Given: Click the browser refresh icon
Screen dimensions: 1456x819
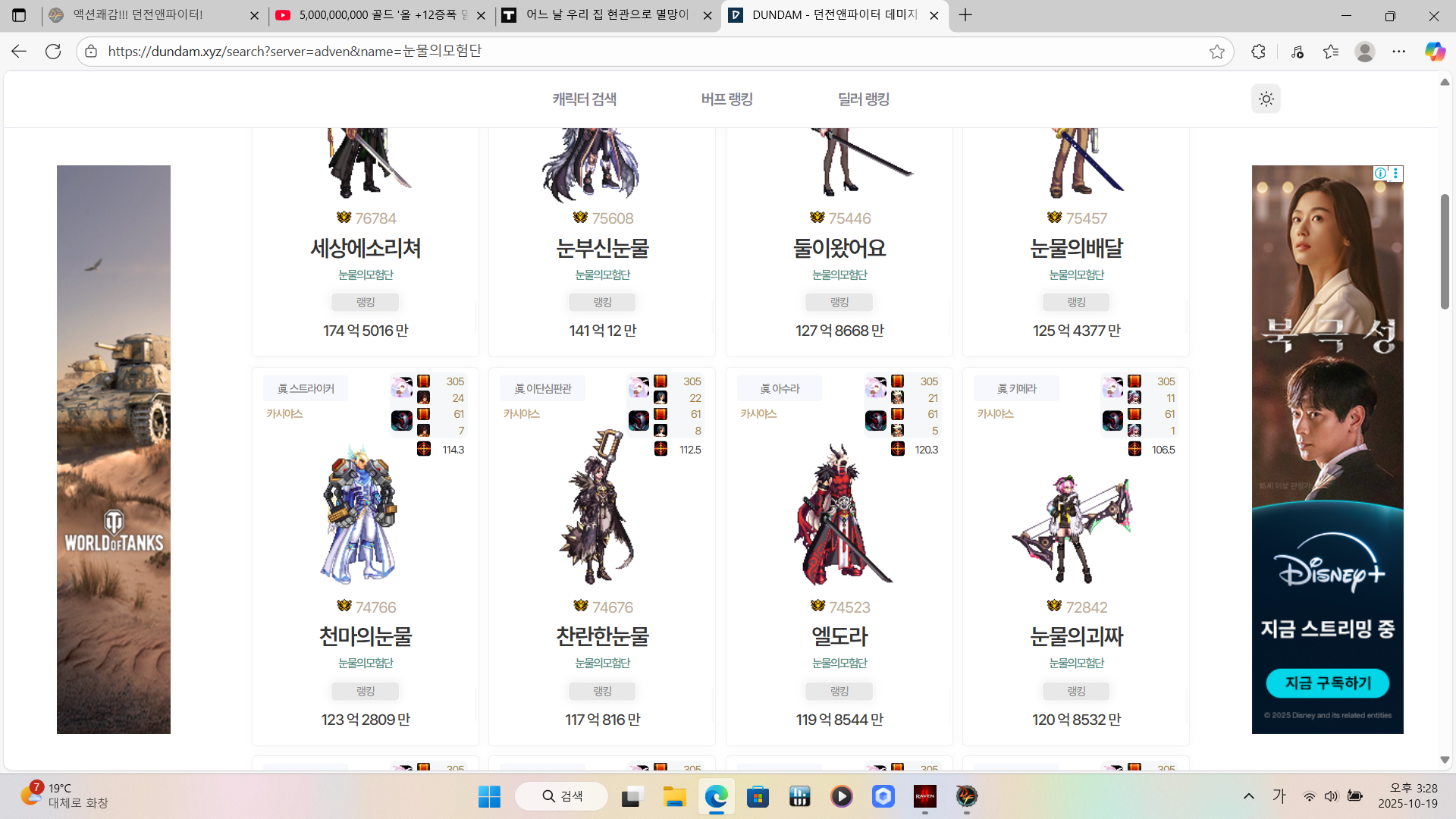Looking at the screenshot, I should coord(53,52).
